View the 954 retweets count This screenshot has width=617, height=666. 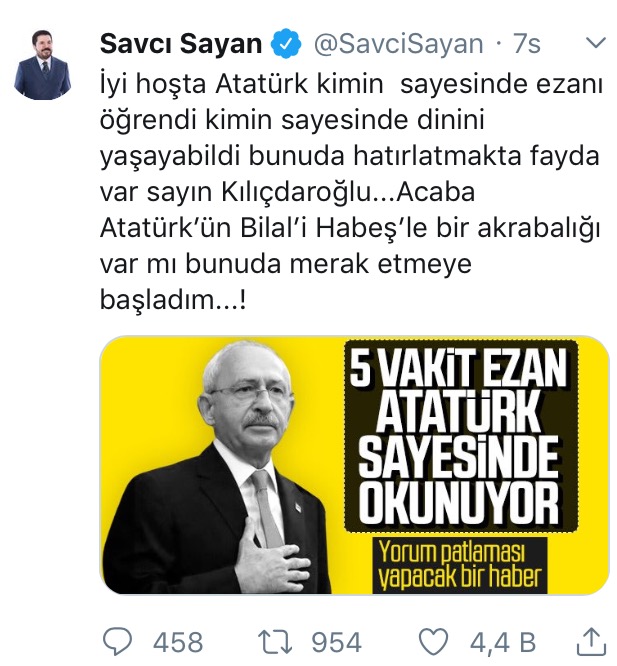click(337, 642)
